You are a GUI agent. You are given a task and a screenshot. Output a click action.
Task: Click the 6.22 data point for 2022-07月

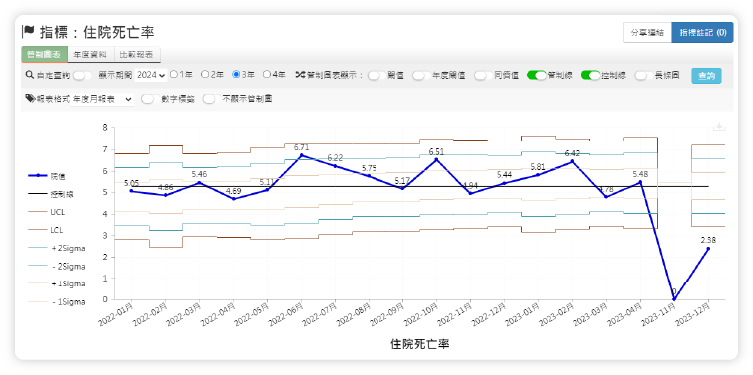335,166
